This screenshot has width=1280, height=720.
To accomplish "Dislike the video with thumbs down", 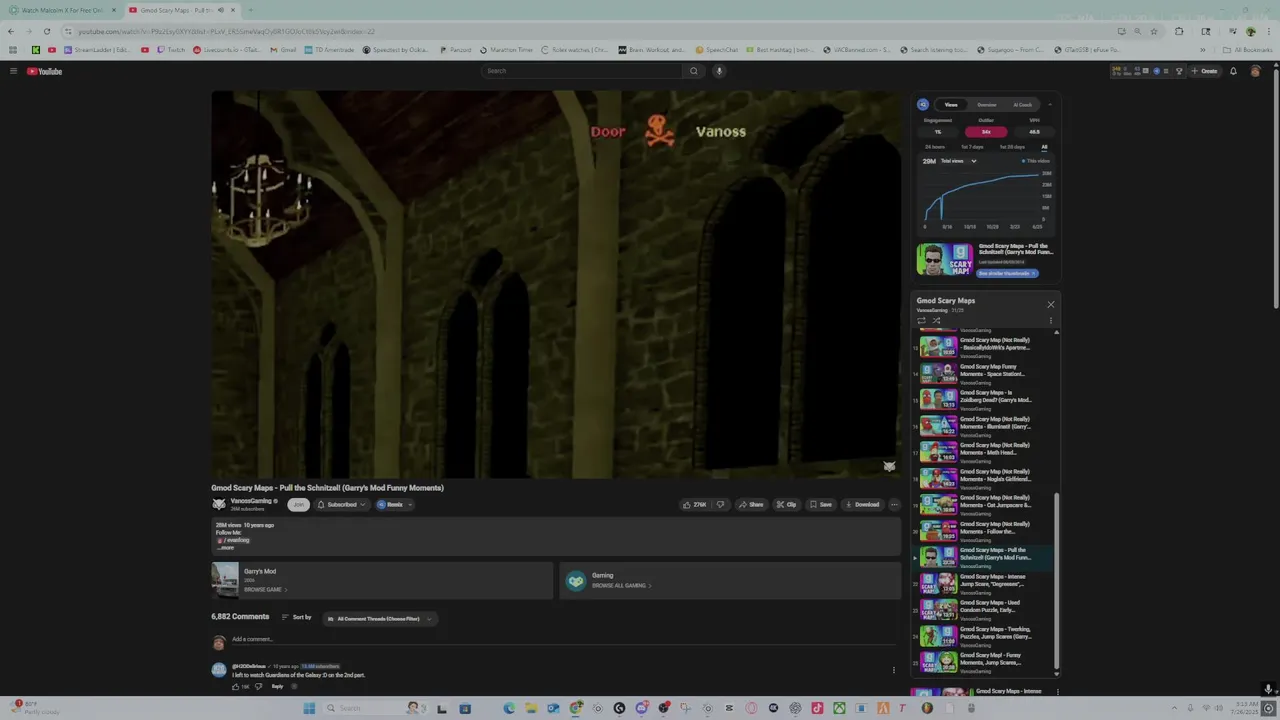I will (x=720, y=505).
